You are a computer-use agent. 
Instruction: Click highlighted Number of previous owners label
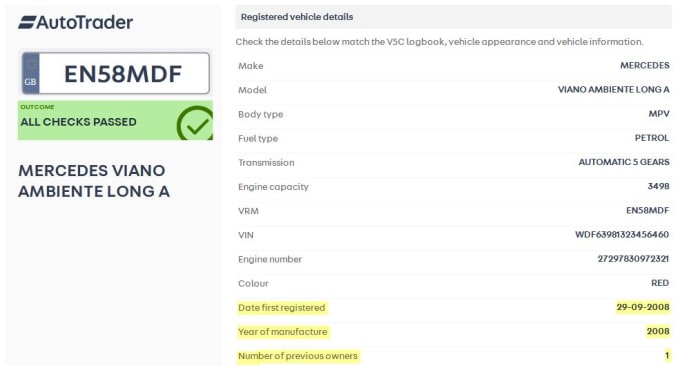(298, 356)
